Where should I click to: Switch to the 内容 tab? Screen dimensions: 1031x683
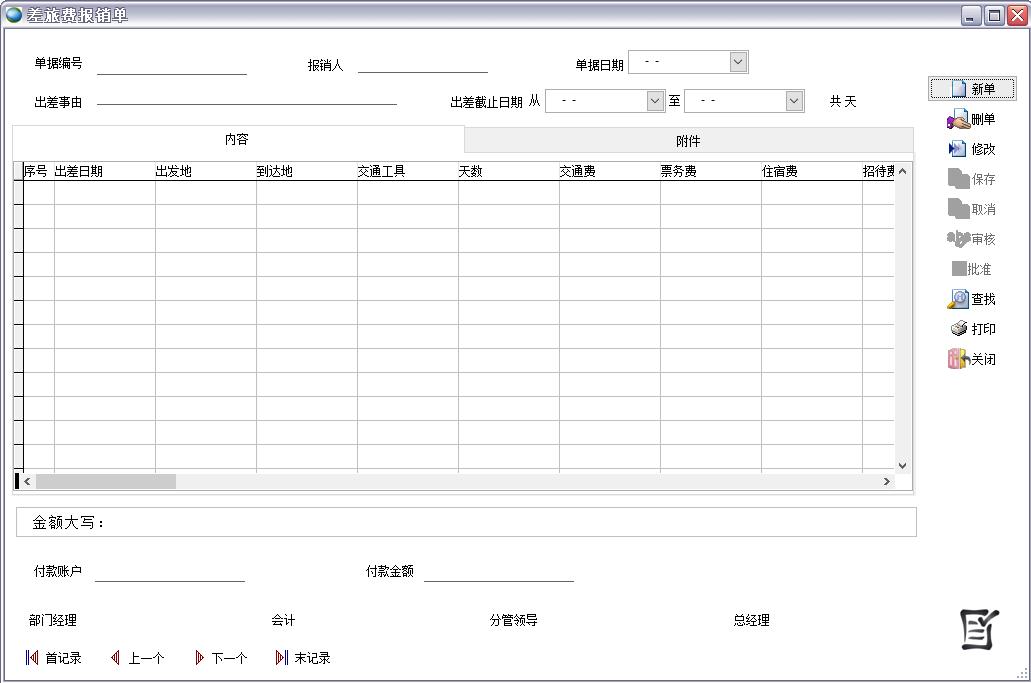[237, 140]
